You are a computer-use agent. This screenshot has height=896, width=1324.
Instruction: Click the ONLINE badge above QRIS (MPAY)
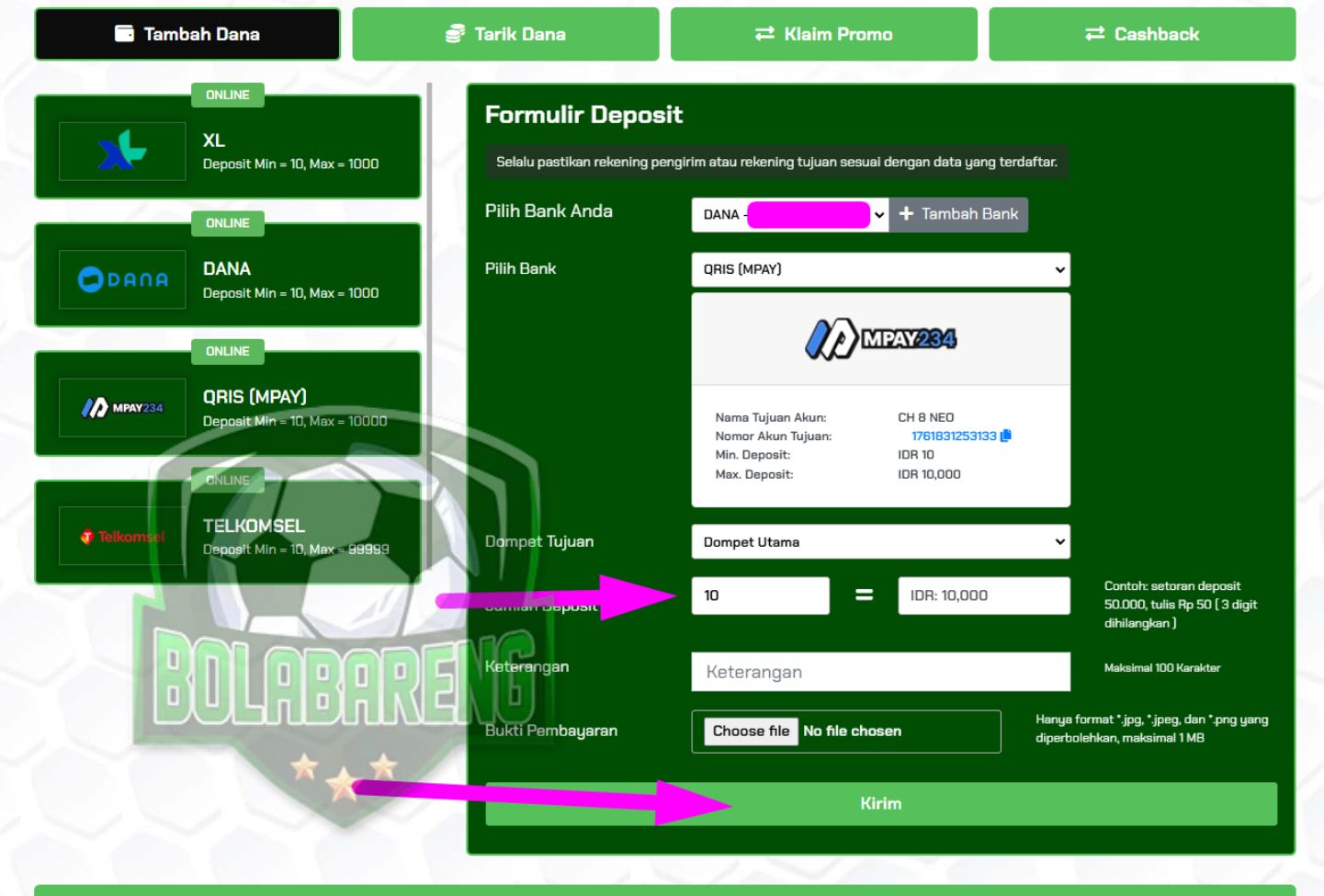(228, 351)
